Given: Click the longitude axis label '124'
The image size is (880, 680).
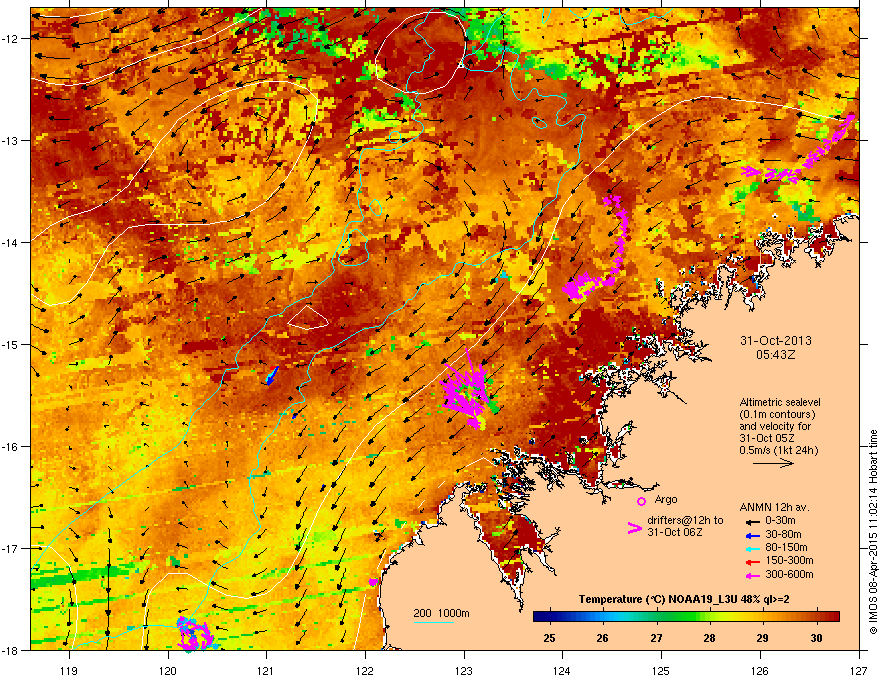Looking at the screenshot, I should tap(562, 670).
